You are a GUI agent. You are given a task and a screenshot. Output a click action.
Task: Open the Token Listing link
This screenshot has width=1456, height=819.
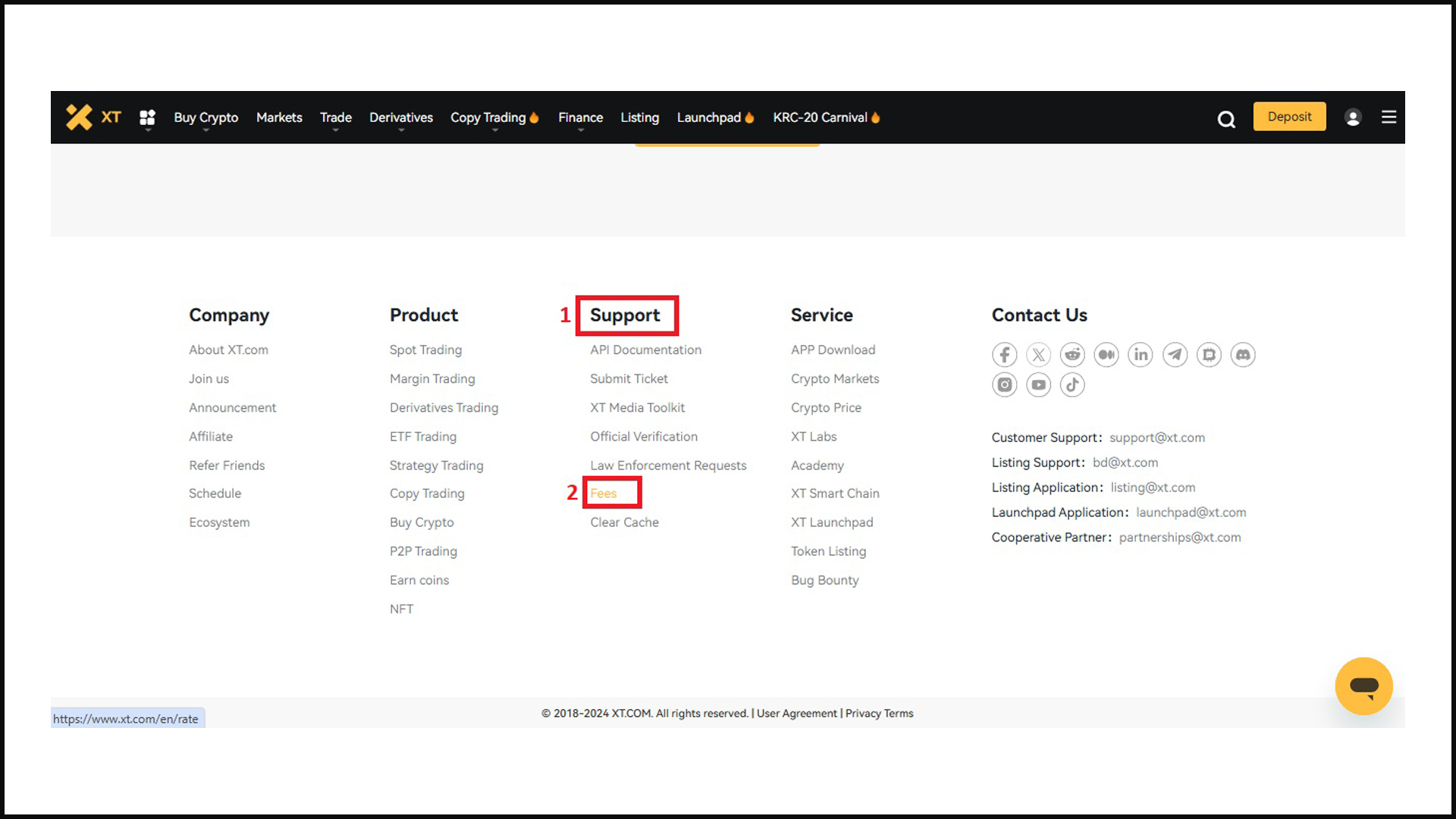[x=828, y=551]
